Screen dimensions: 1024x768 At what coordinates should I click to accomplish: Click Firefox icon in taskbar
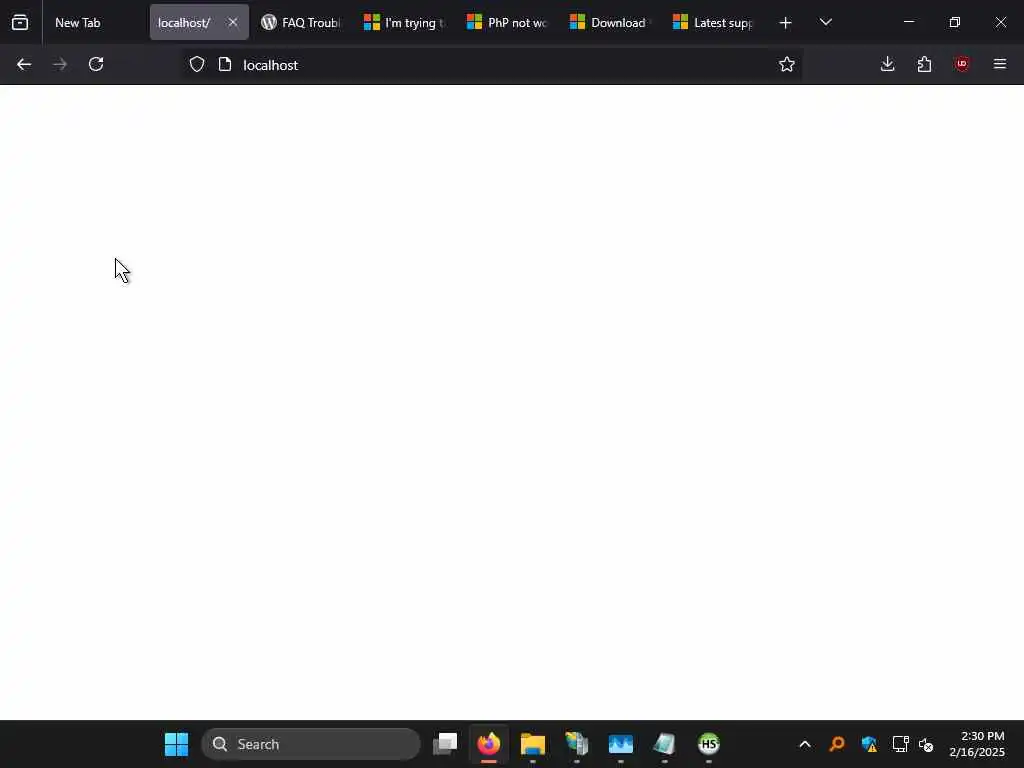pos(489,744)
